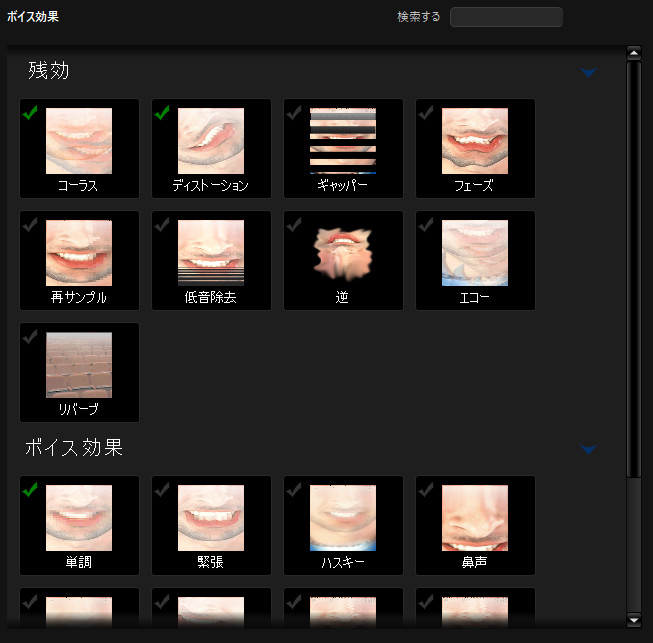Image resolution: width=653 pixels, height=643 pixels.
Task: Enable the エコー checkmark
Action: (426, 224)
